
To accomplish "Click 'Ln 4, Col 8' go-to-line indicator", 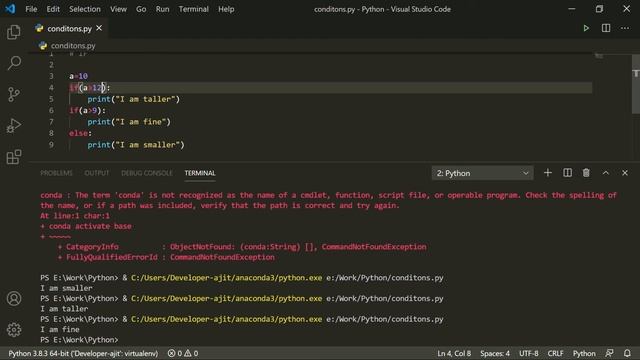I will [x=454, y=353].
